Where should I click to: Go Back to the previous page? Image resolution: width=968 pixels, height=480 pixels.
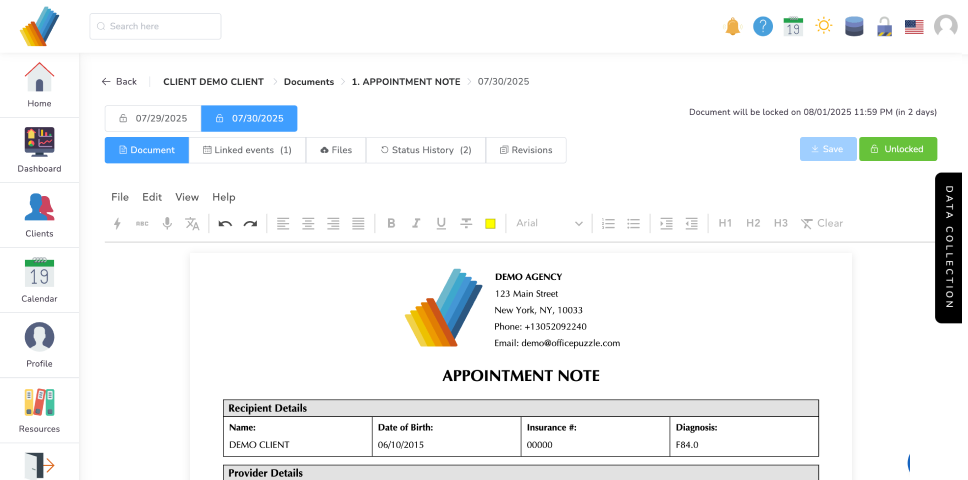(119, 81)
